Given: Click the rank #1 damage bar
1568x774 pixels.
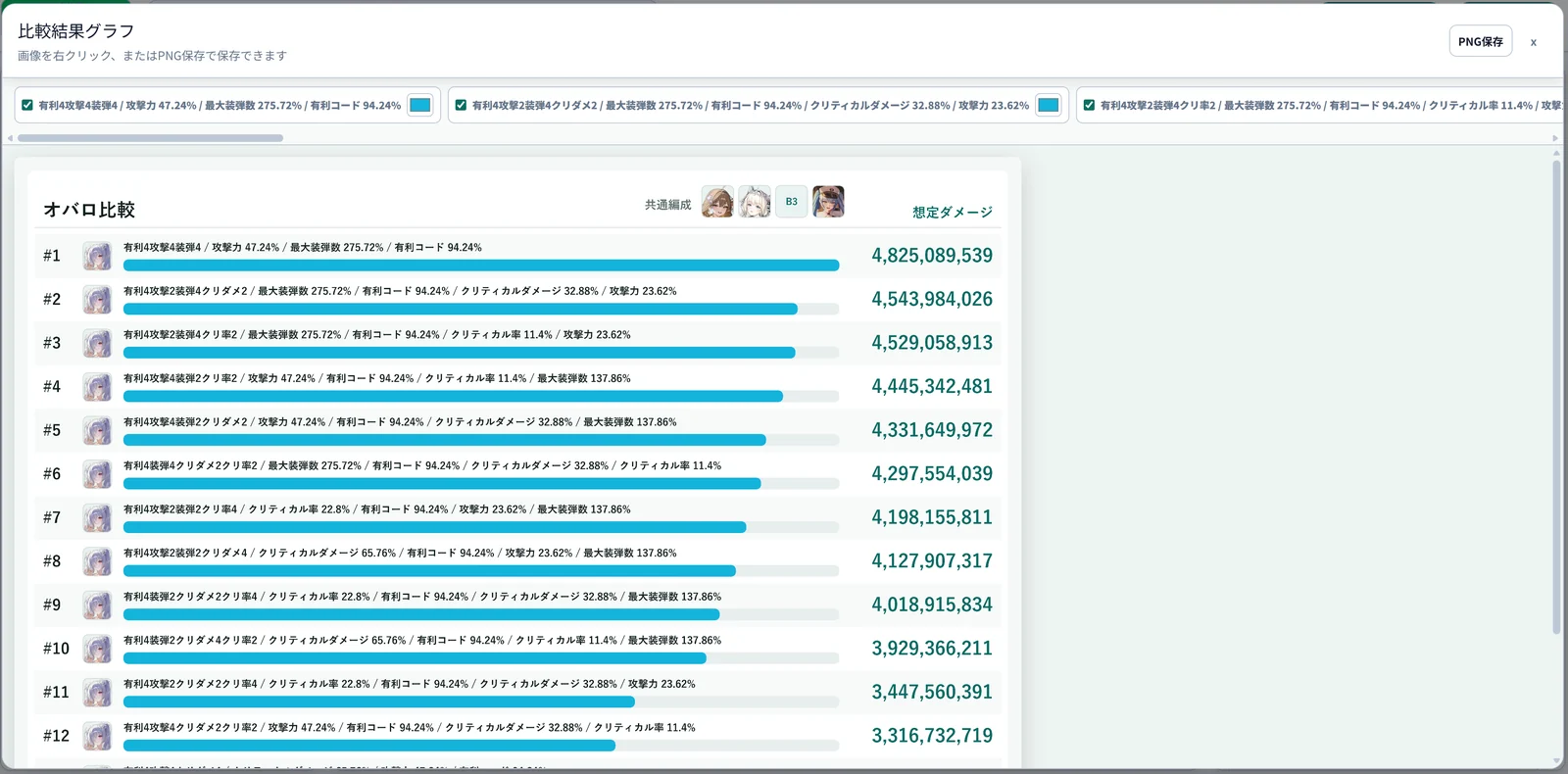Looking at the screenshot, I should click(x=481, y=266).
